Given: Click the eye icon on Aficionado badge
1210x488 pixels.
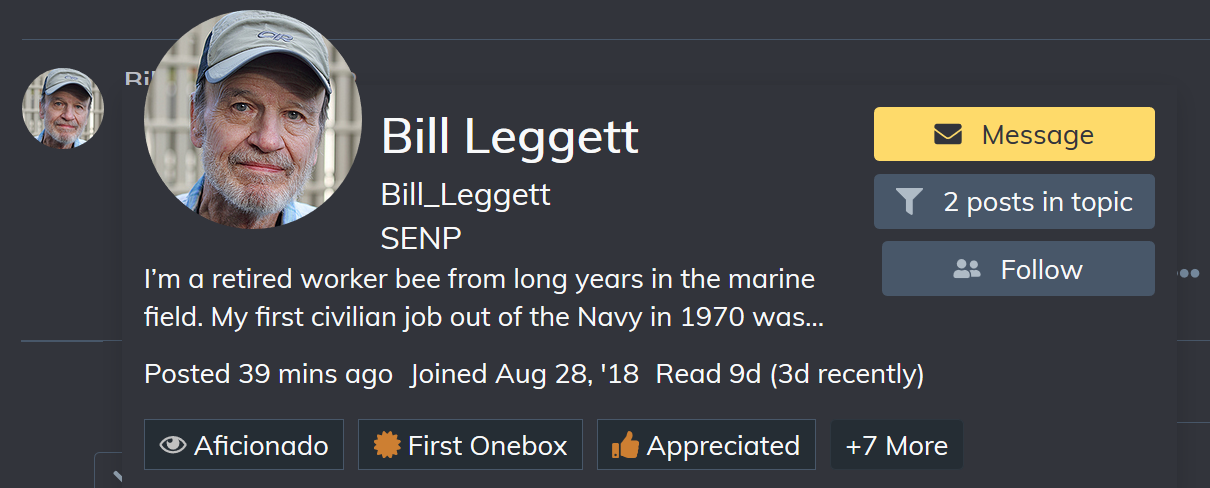Looking at the screenshot, I should (x=173, y=445).
